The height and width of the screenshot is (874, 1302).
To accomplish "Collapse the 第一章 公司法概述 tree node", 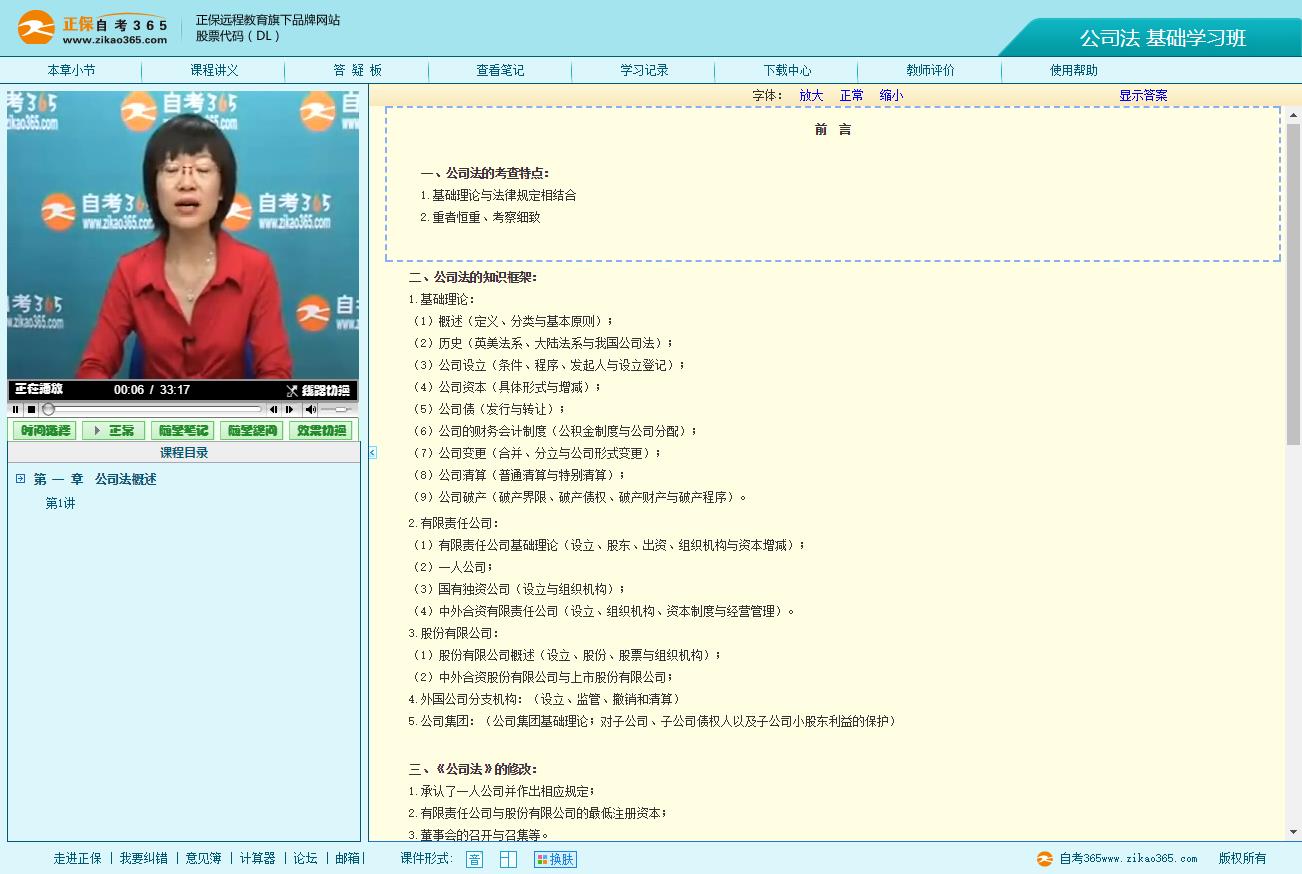I will tap(20, 479).
